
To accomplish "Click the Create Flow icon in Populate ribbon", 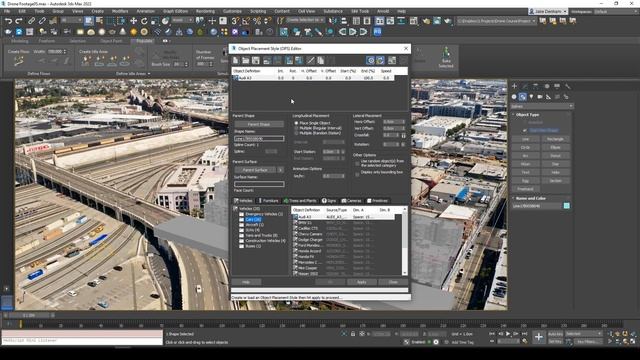I will coord(18,61).
